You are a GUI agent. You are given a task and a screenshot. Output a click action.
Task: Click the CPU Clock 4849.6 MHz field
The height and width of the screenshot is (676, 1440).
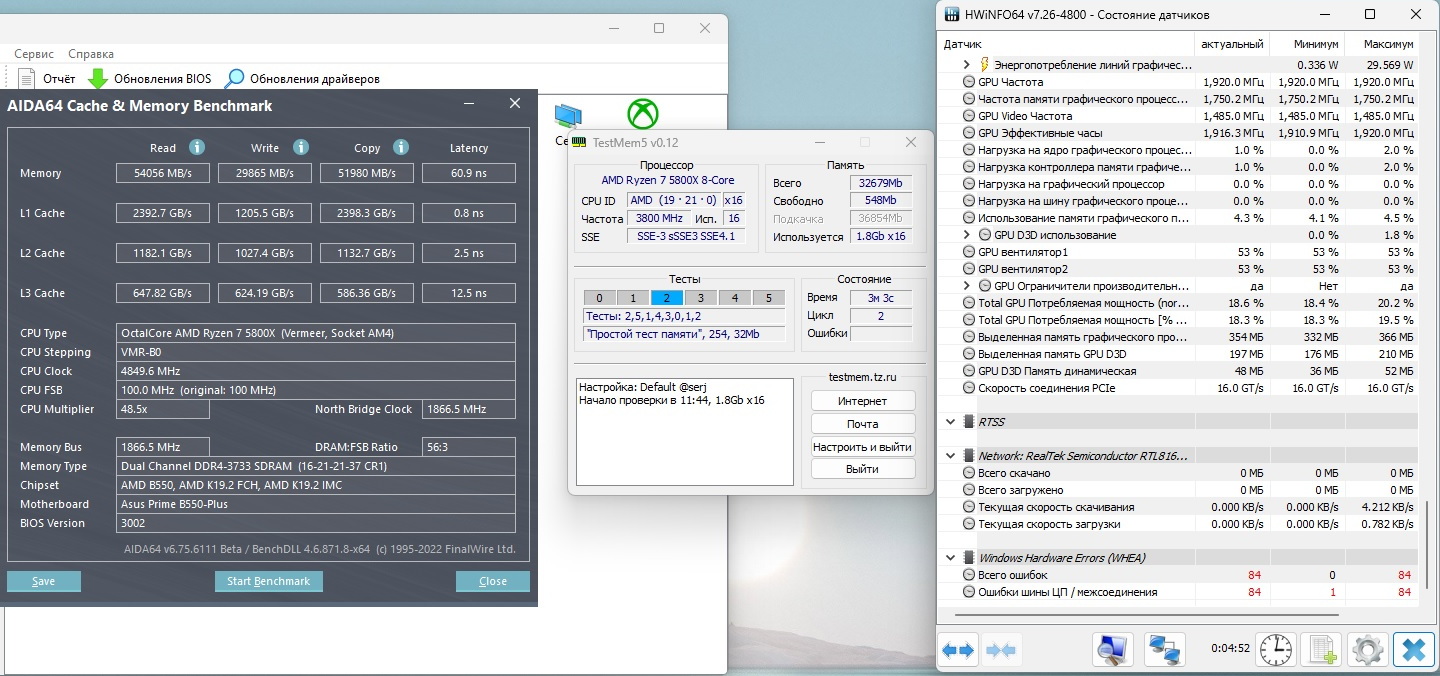pyautogui.click(x=317, y=371)
